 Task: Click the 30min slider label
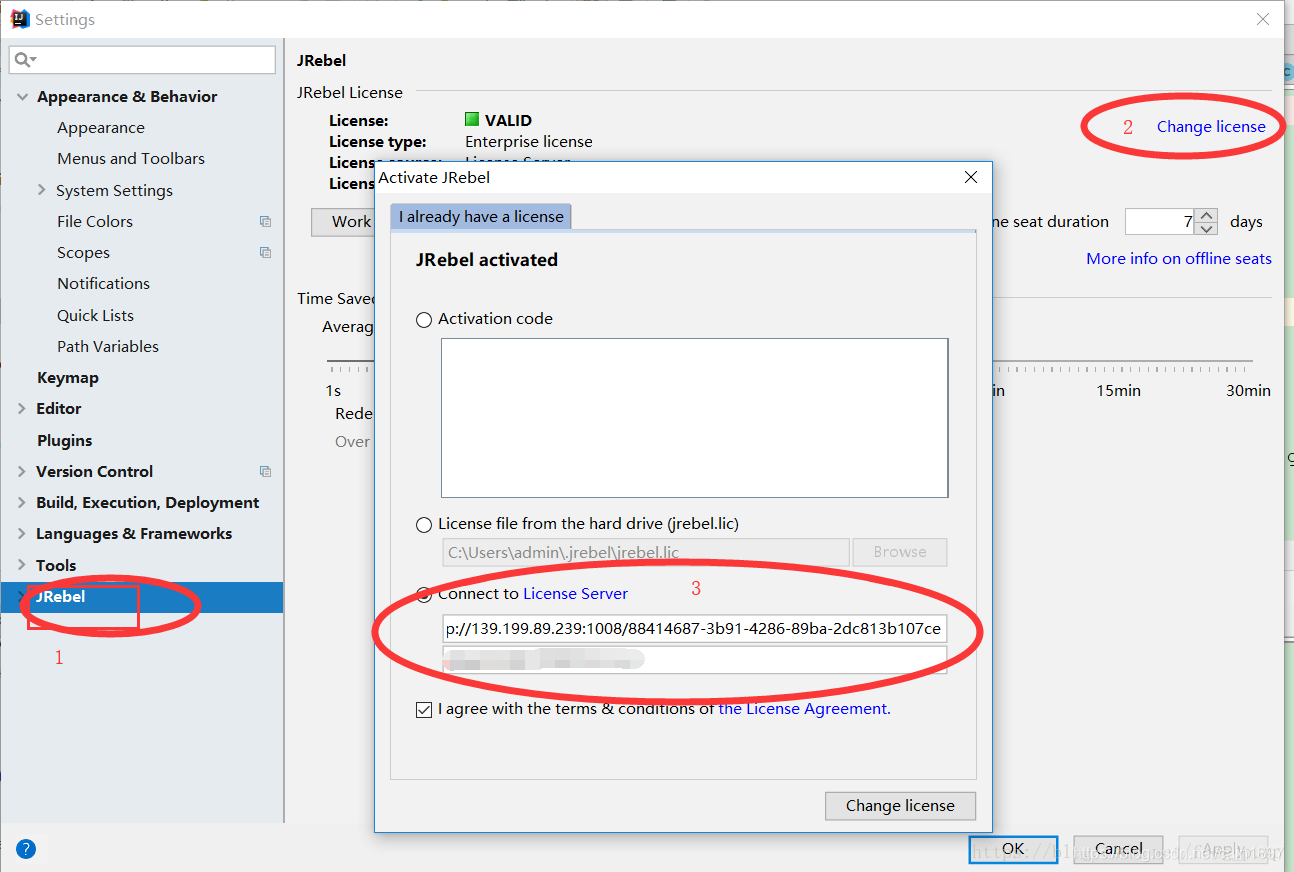[1248, 391]
